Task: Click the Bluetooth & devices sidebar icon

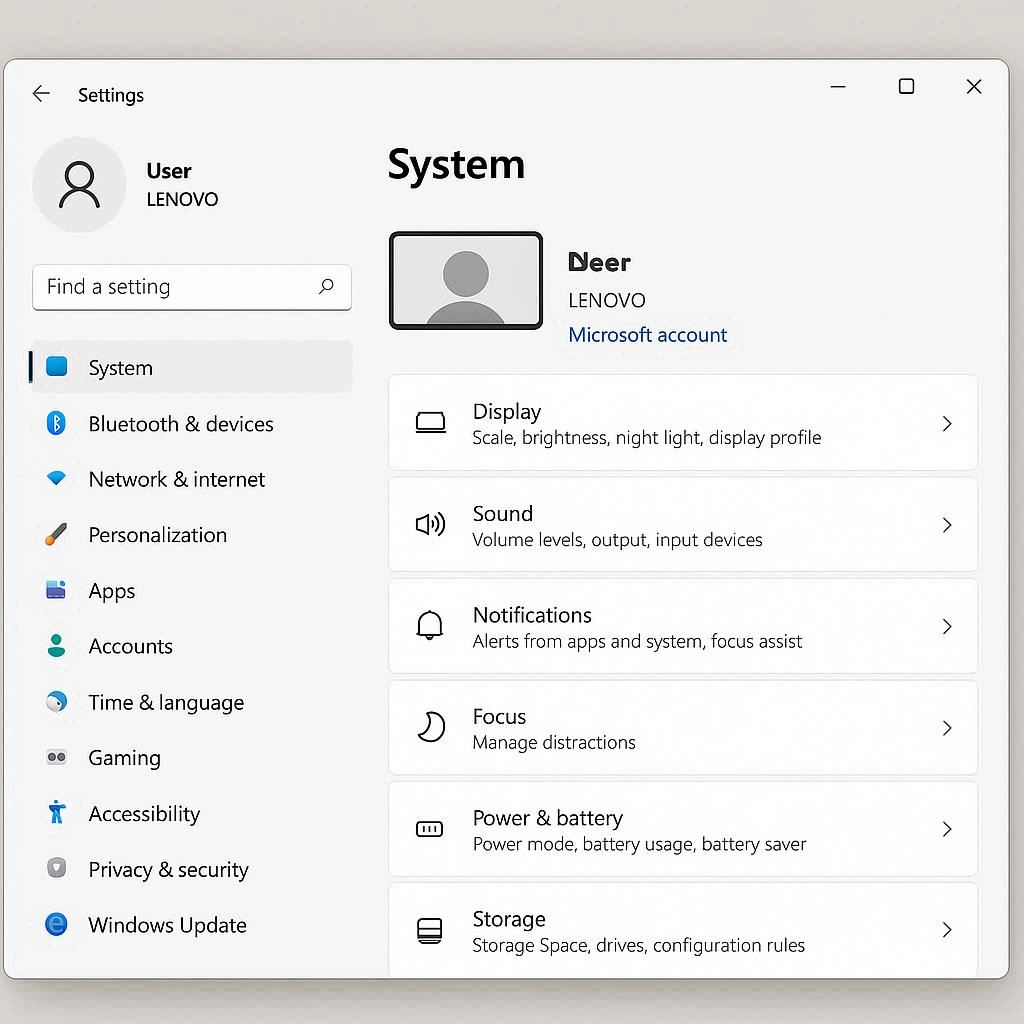Action: (56, 424)
